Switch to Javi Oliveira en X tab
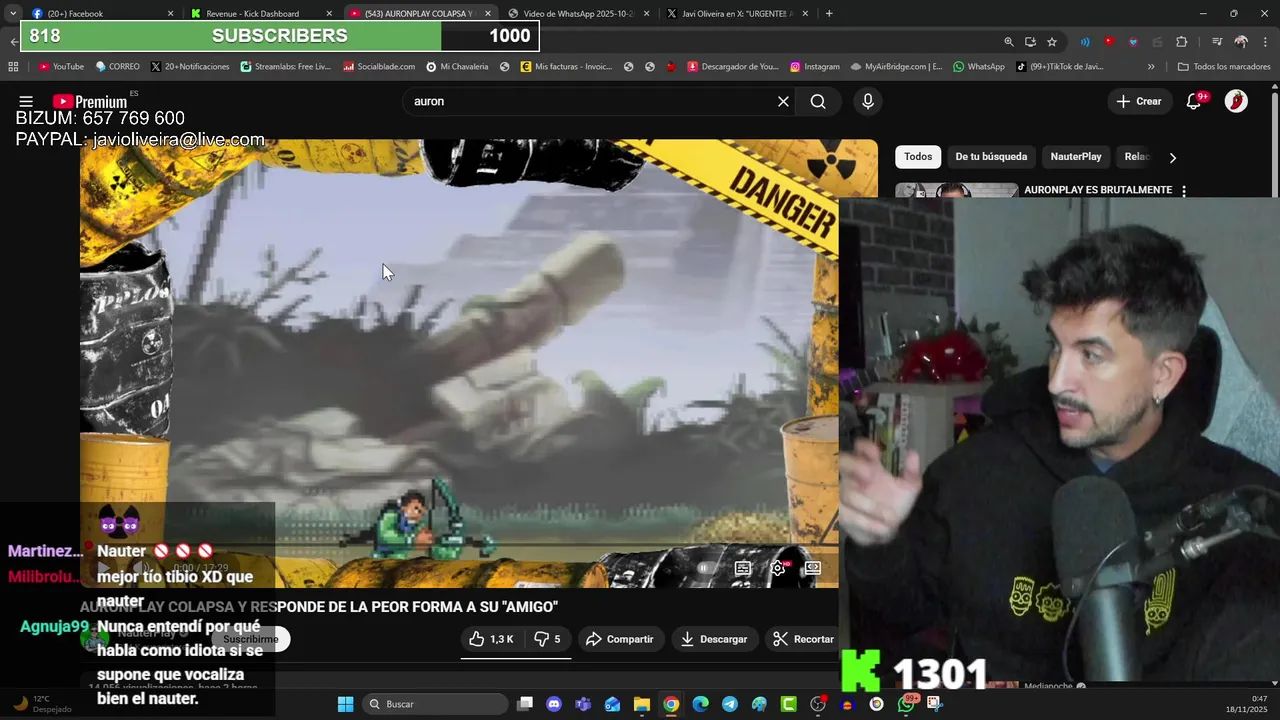The height and width of the screenshot is (720, 1280). [x=736, y=14]
